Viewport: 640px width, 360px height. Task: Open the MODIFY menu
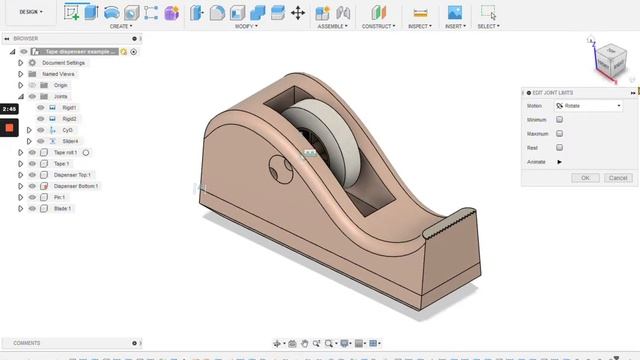[x=246, y=26]
